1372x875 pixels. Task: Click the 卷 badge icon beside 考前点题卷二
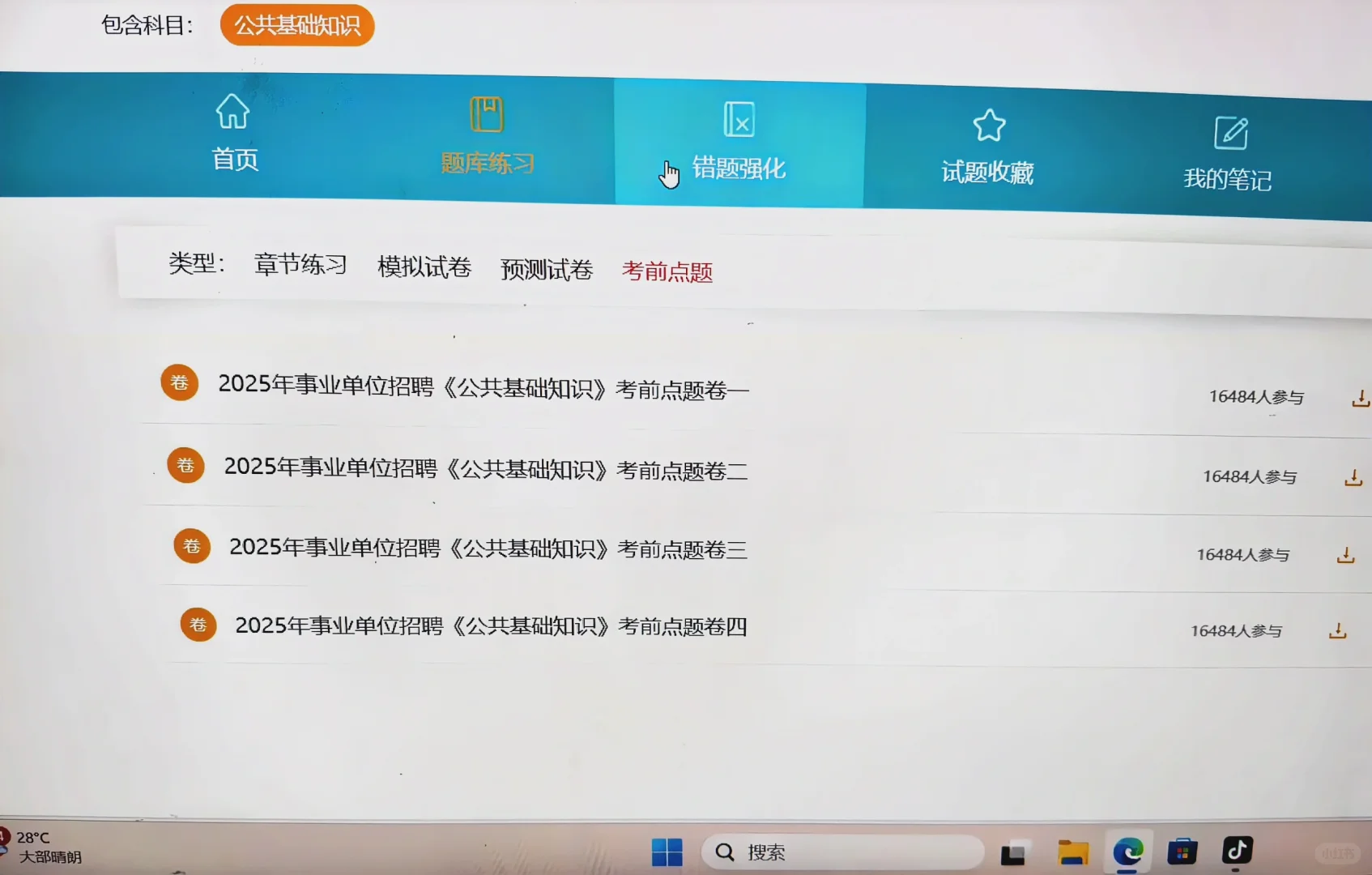pos(185,465)
